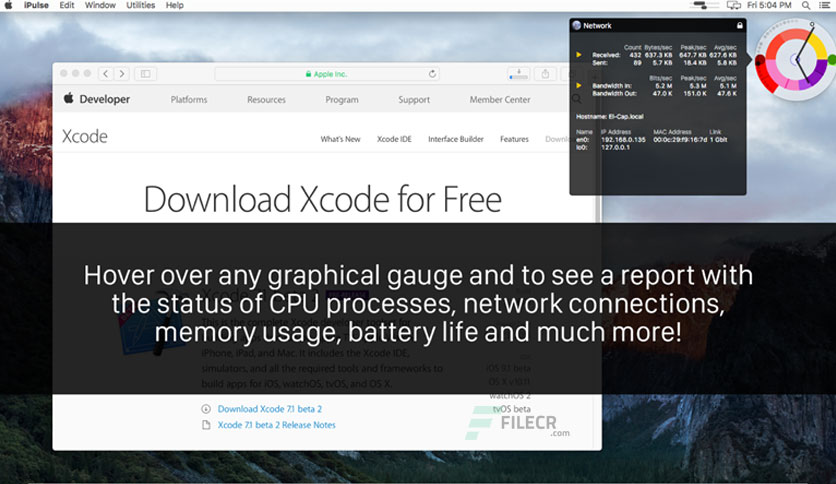This screenshot has height=484, width=836.
Task: Go forward in the Safari window
Action: 122,74
